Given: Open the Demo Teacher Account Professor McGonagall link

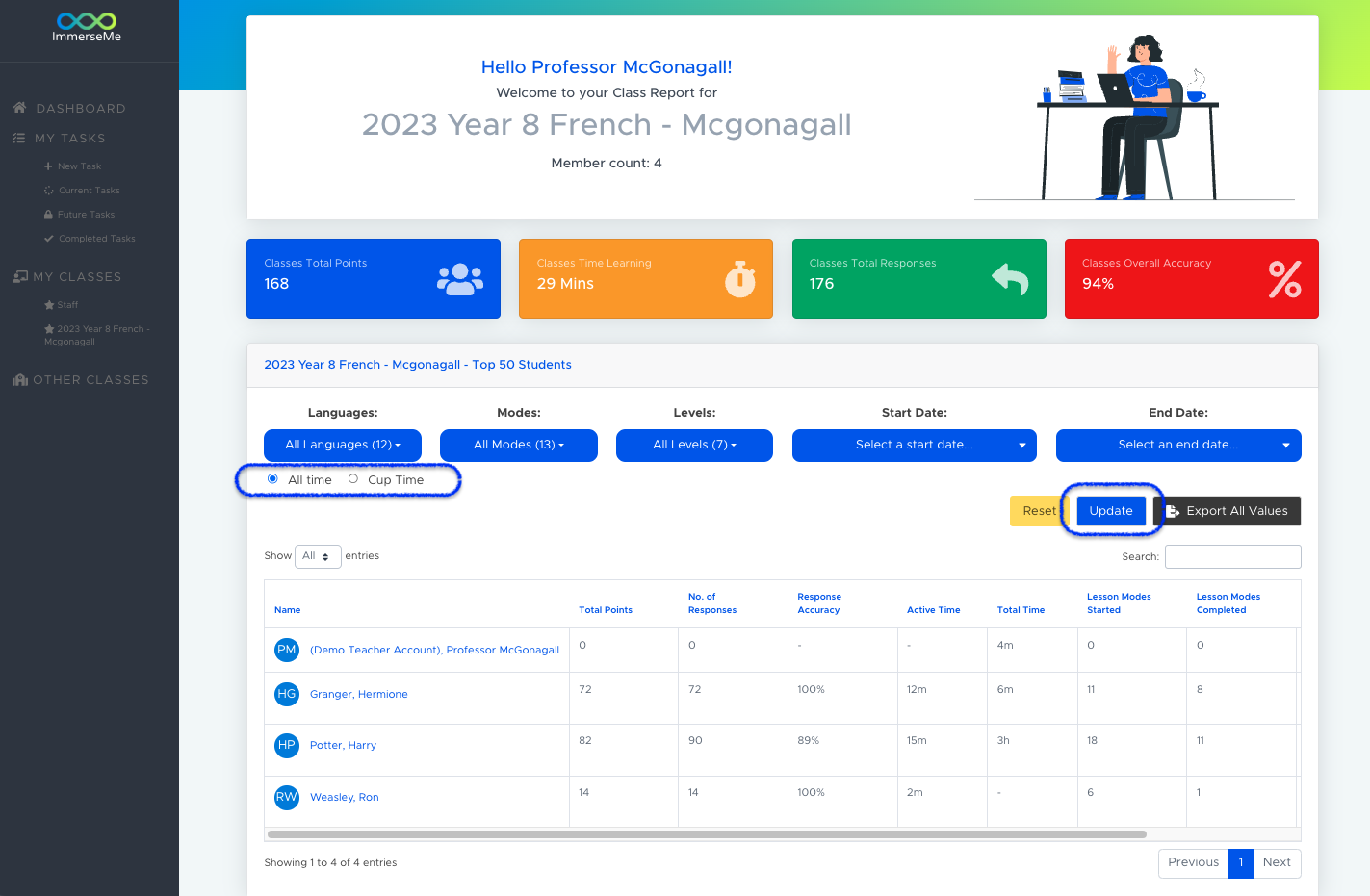Looking at the screenshot, I should [x=434, y=650].
